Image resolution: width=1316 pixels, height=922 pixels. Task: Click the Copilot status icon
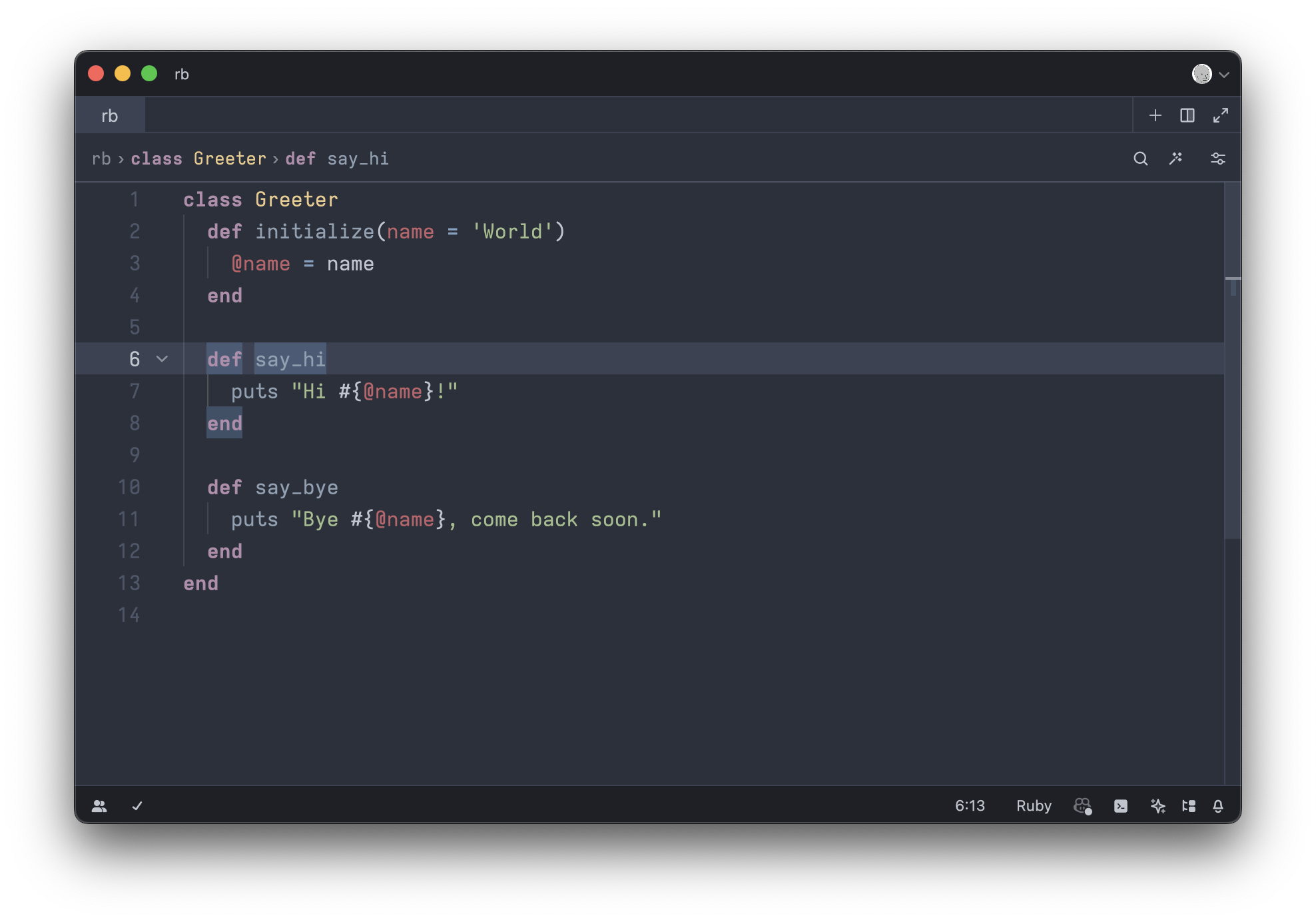[1083, 806]
